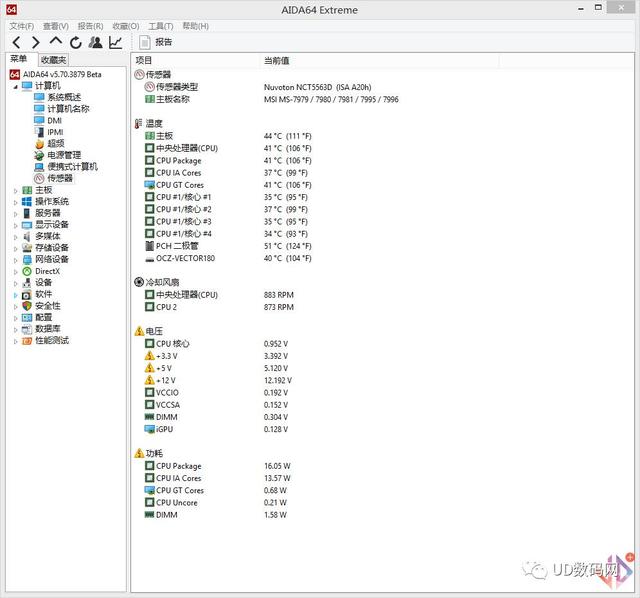640x598 pixels.
Task: Select the CPU Uncore power row
Action: click(x=216, y=502)
